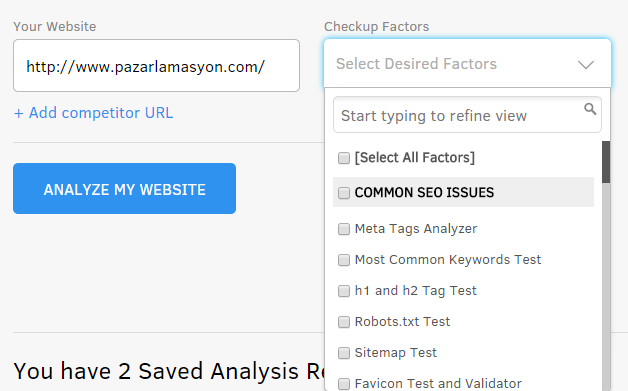The width and height of the screenshot is (628, 391).
Task: Tick the COMMON SEO ISSUES checkbox
Action: pyautogui.click(x=344, y=193)
